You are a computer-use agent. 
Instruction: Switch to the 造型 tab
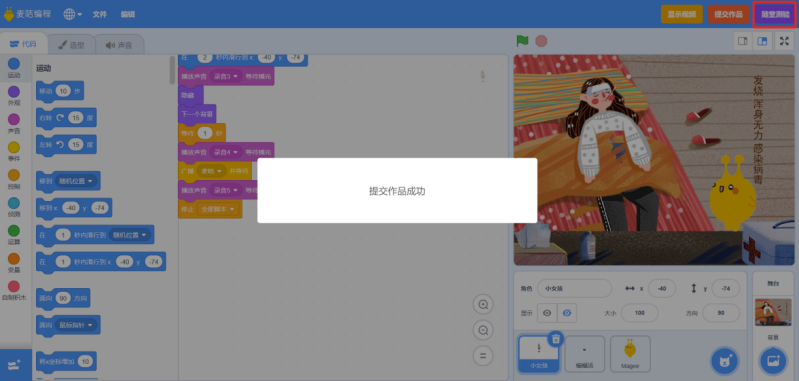coord(71,45)
